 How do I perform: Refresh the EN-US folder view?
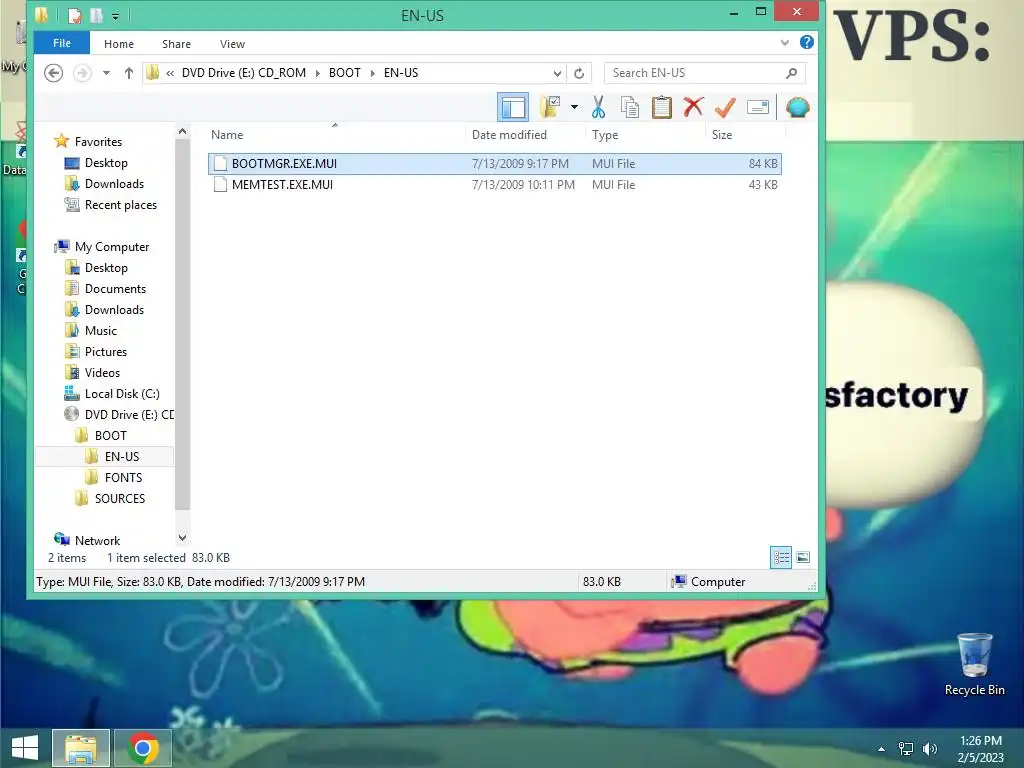579,73
